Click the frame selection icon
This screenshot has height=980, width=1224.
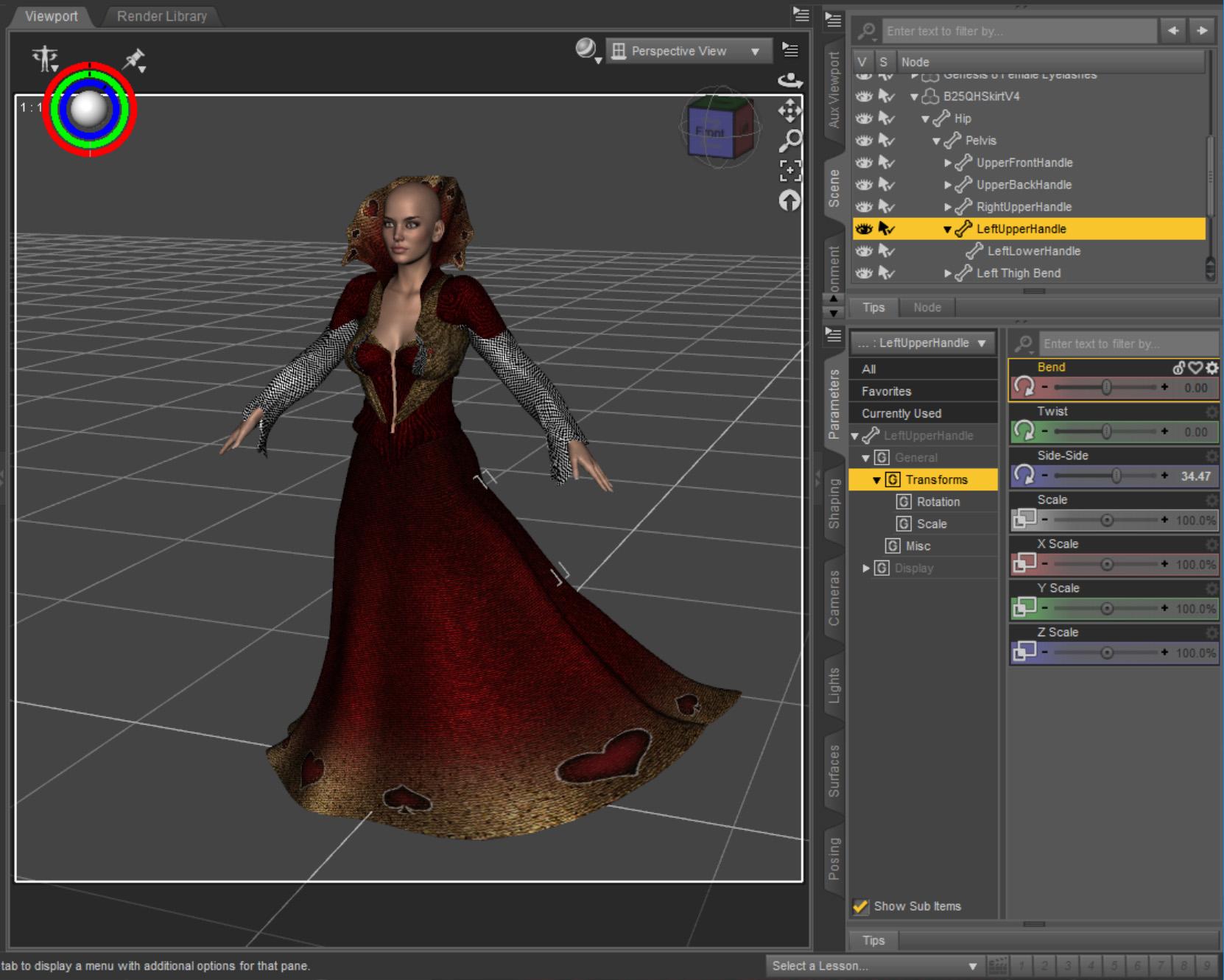(789, 171)
